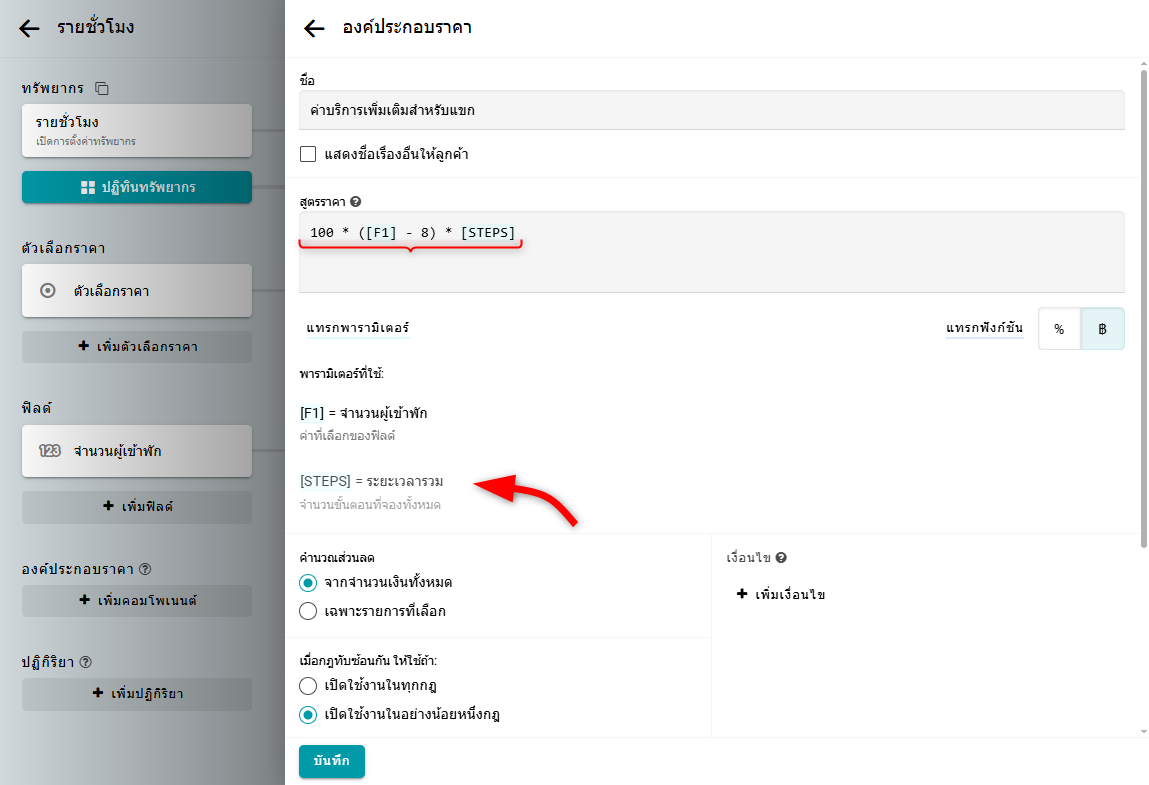Open แทรกฟังก์ชัน insert menu
Image resolution: width=1149 pixels, height=785 pixels.
[x=984, y=328]
